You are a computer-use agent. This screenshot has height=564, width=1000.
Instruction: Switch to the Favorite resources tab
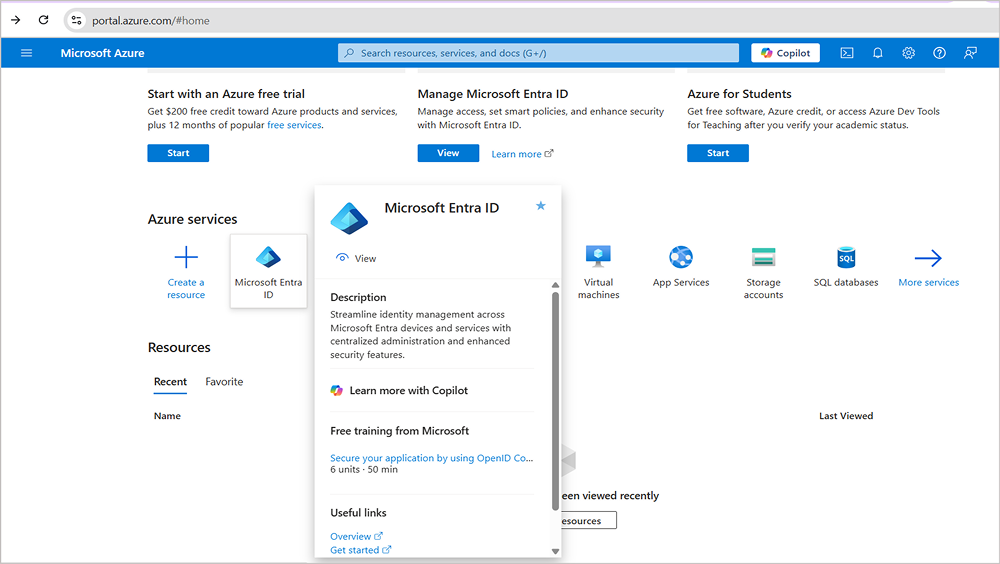(224, 382)
